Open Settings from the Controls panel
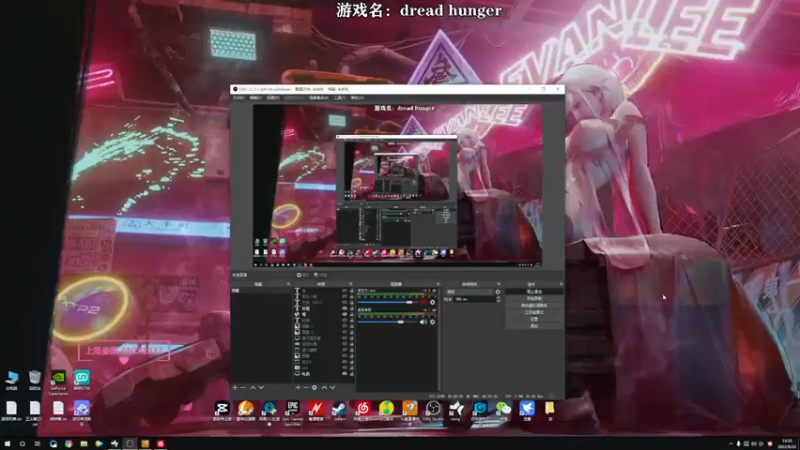800x450 pixels. (x=534, y=319)
